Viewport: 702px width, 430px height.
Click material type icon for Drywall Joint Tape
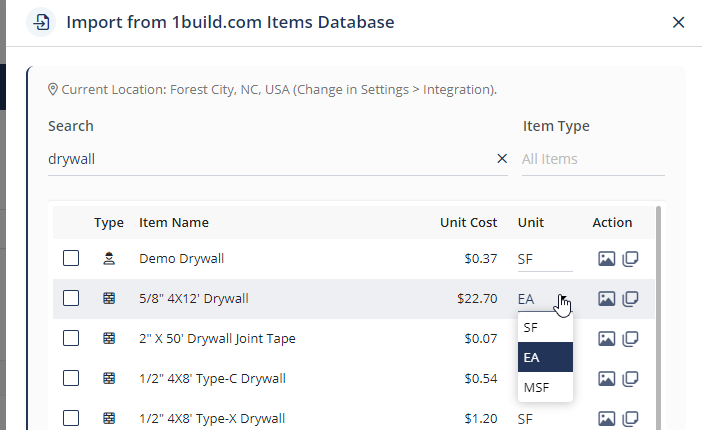click(109, 338)
